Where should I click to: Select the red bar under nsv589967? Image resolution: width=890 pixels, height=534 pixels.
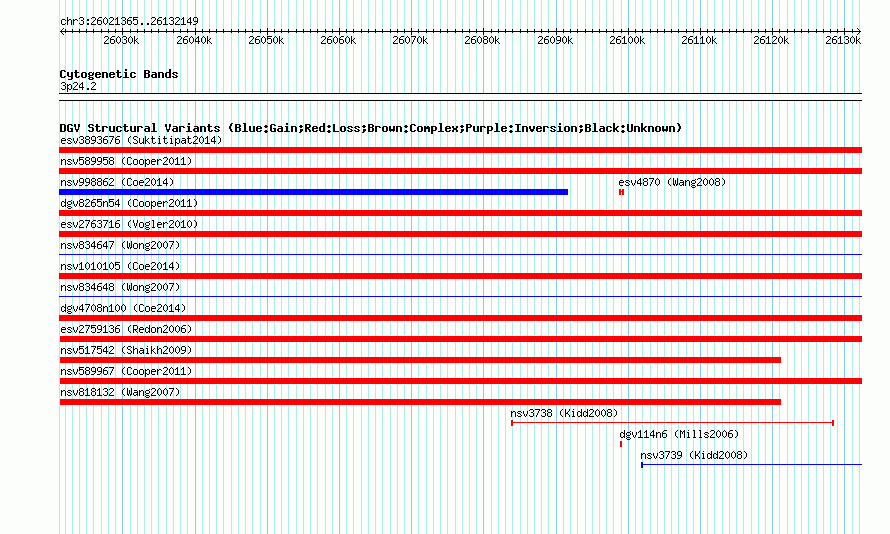(460, 381)
